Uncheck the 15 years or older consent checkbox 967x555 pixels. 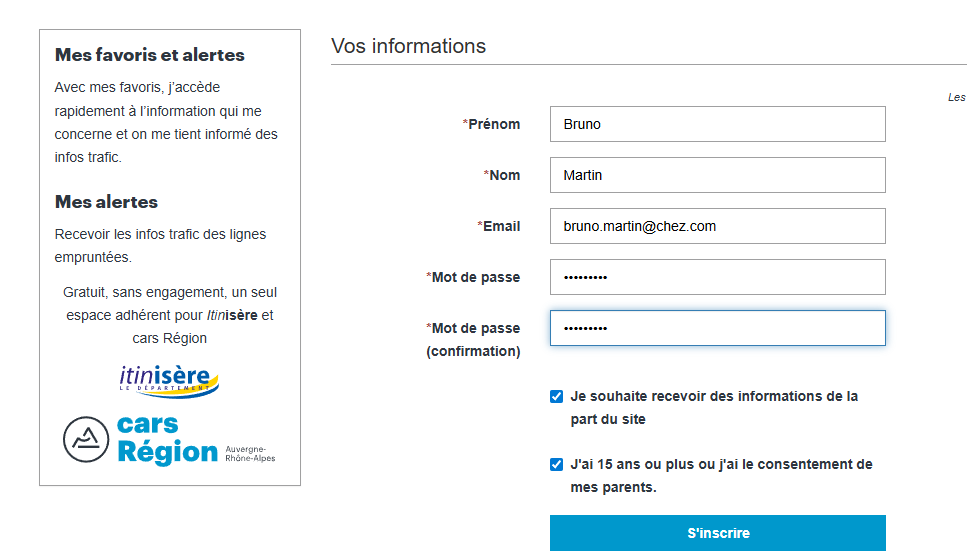(x=557, y=464)
